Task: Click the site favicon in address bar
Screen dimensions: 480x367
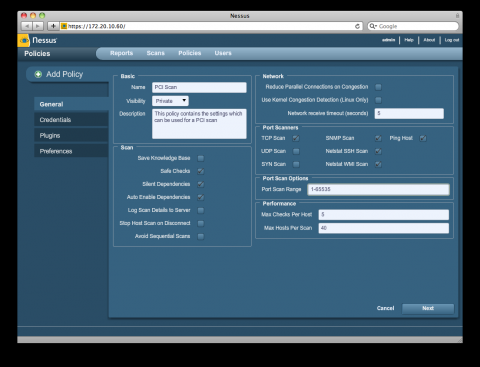Action: tap(64, 26)
